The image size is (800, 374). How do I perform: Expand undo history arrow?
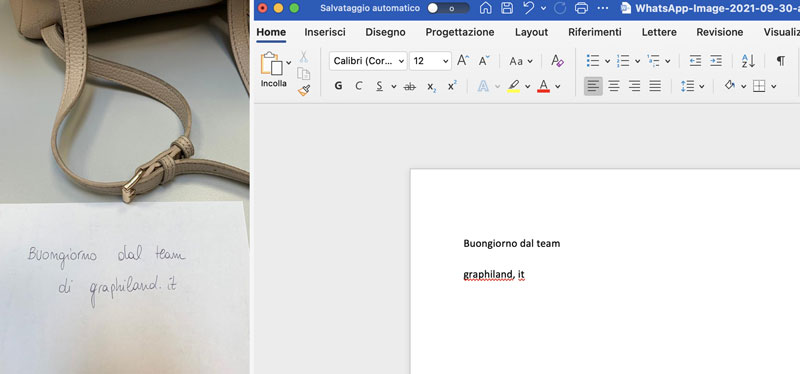point(543,8)
